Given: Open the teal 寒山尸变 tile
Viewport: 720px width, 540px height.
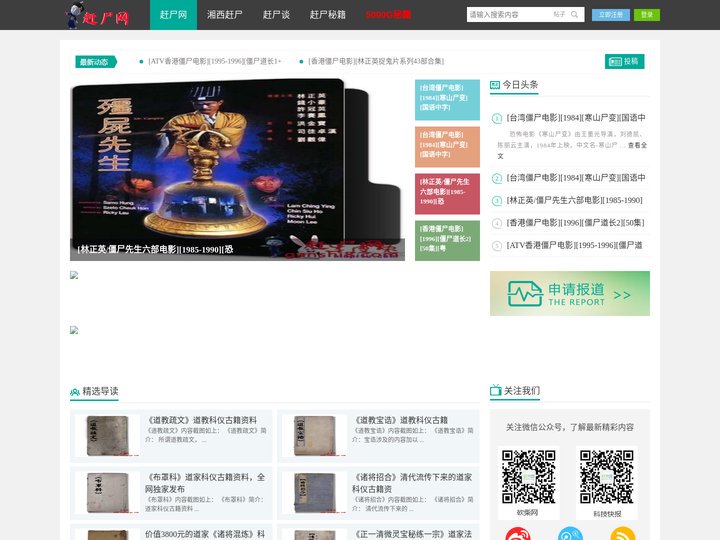Looking at the screenshot, I should pos(447,100).
